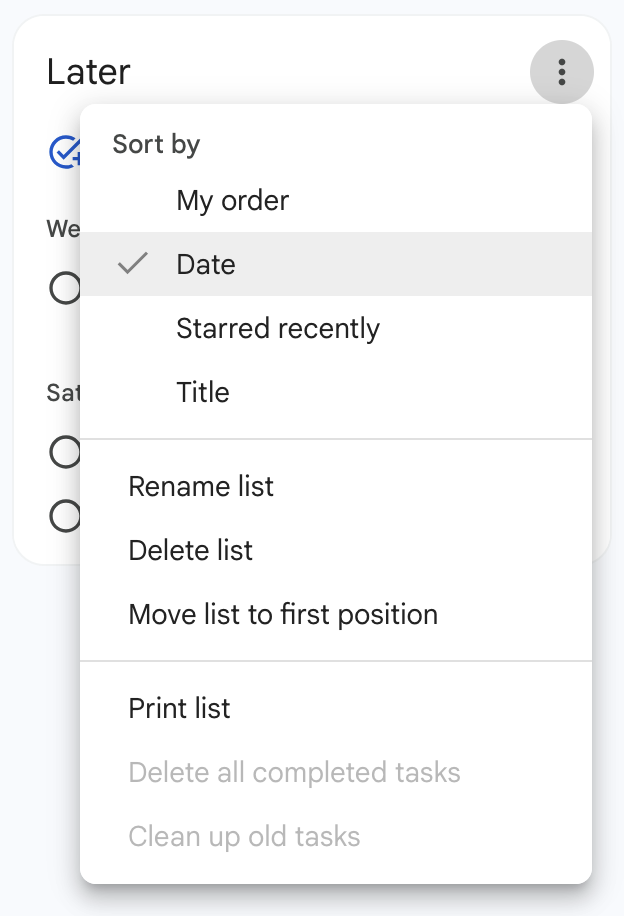Click Move list to first position
Image resolution: width=624 pixels, height=916 pixels.
click(283, 614)
